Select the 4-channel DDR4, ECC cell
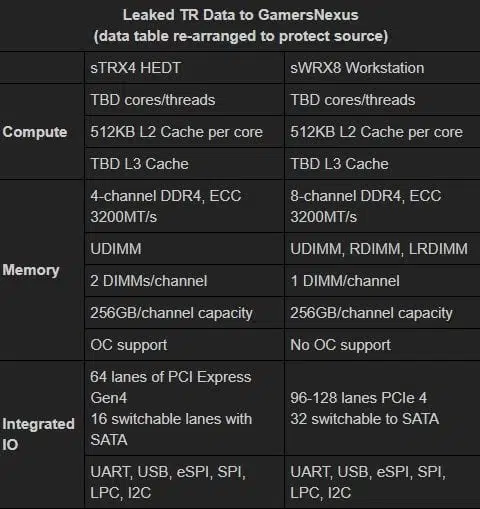 click(x=184, y=206)
